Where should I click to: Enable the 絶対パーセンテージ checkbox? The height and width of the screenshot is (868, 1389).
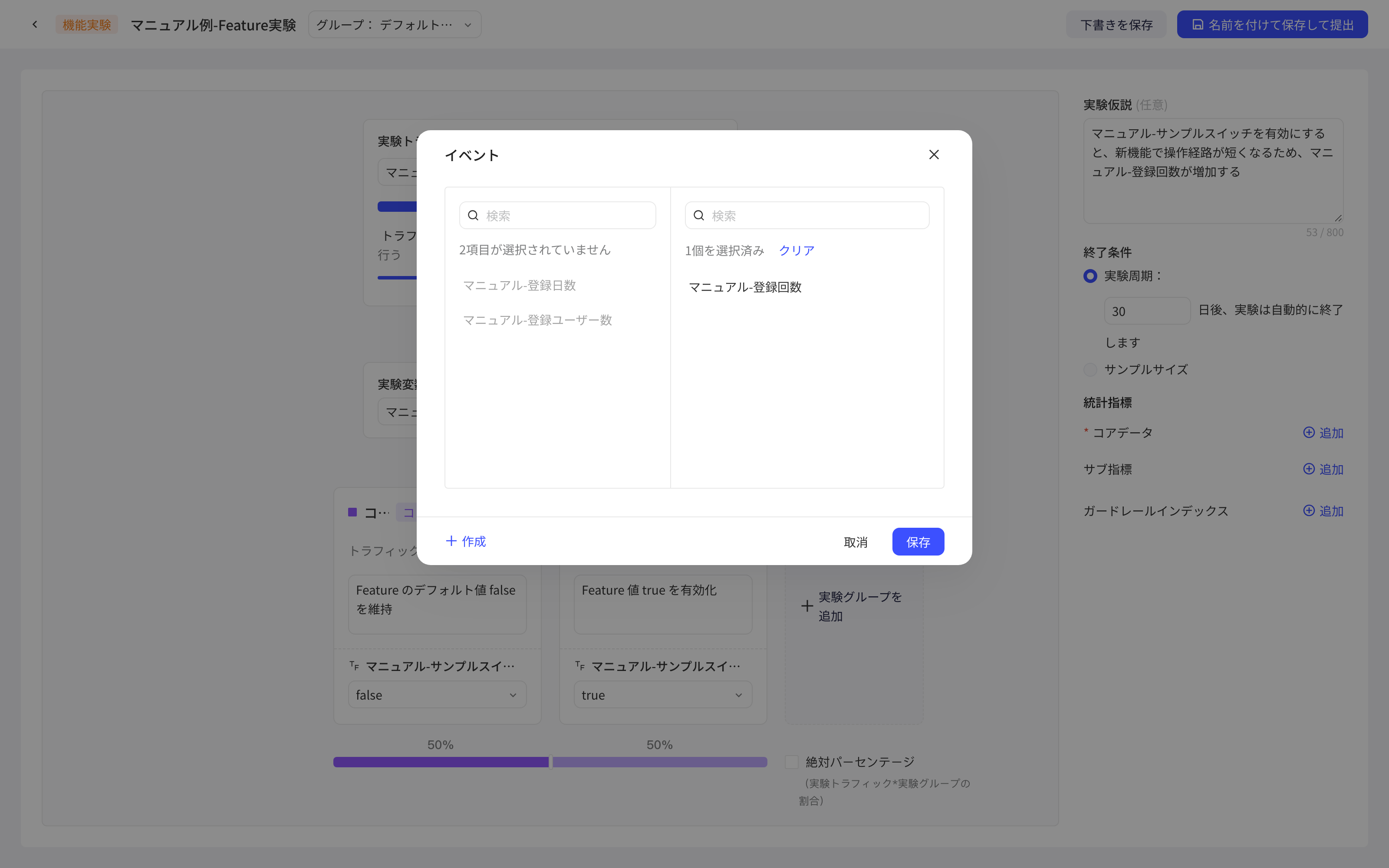(791, 762)
